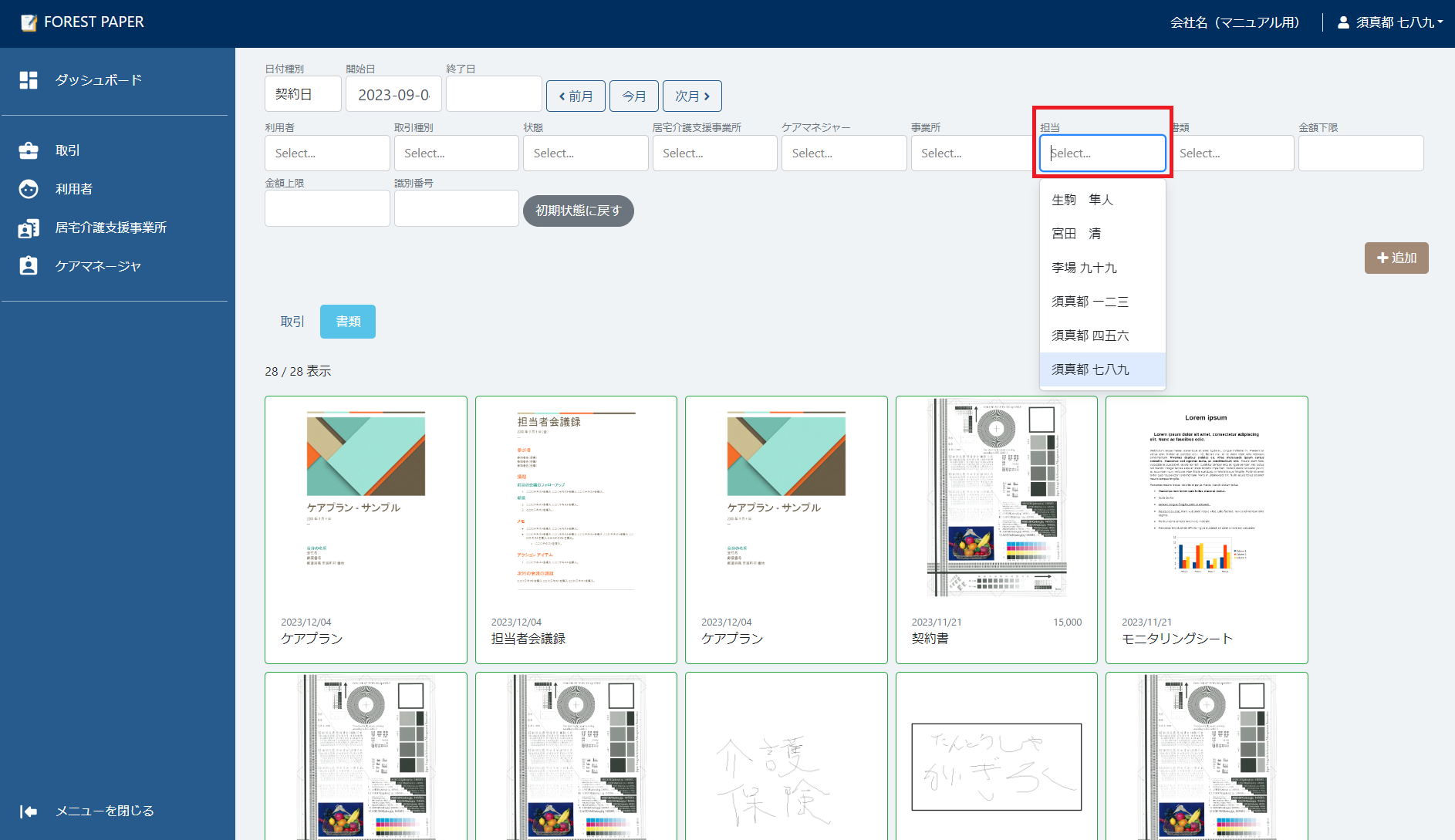Image resolution: width=1455 pixels, height=840 pixels.
Task: Switch to the 取引 tab
Action: click(292, 322)
